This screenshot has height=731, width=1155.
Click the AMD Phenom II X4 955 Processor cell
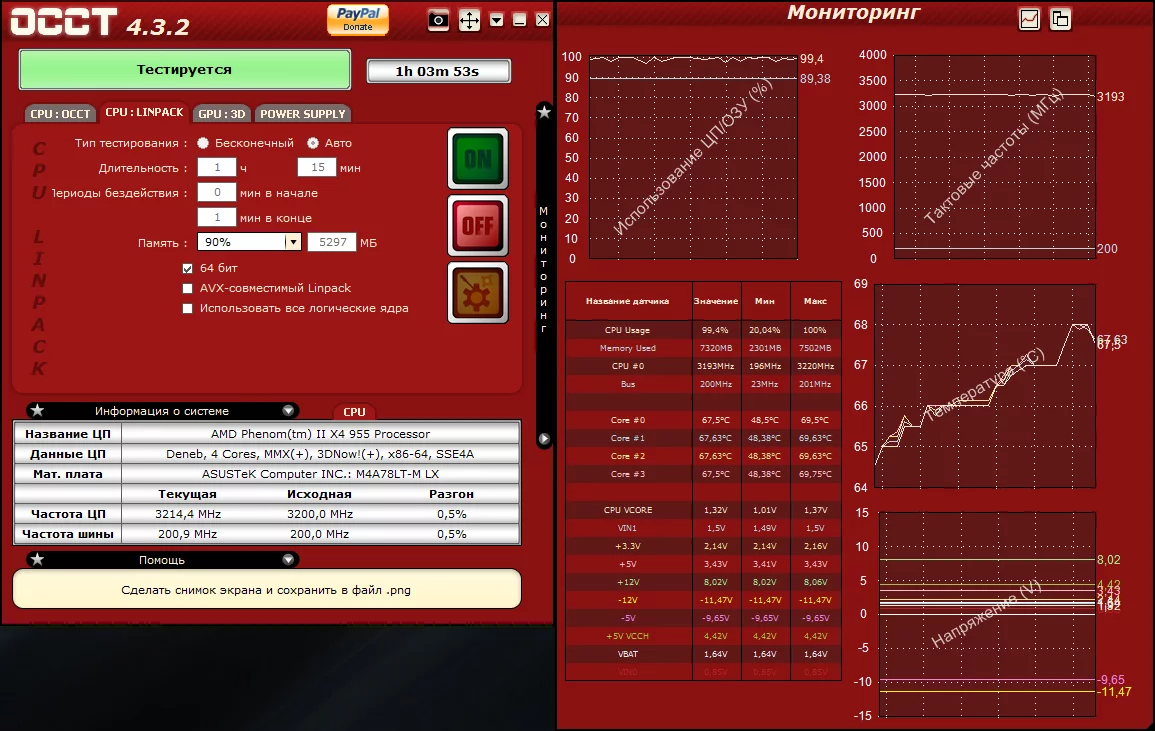pyautogui.click(x=320, y=434)
